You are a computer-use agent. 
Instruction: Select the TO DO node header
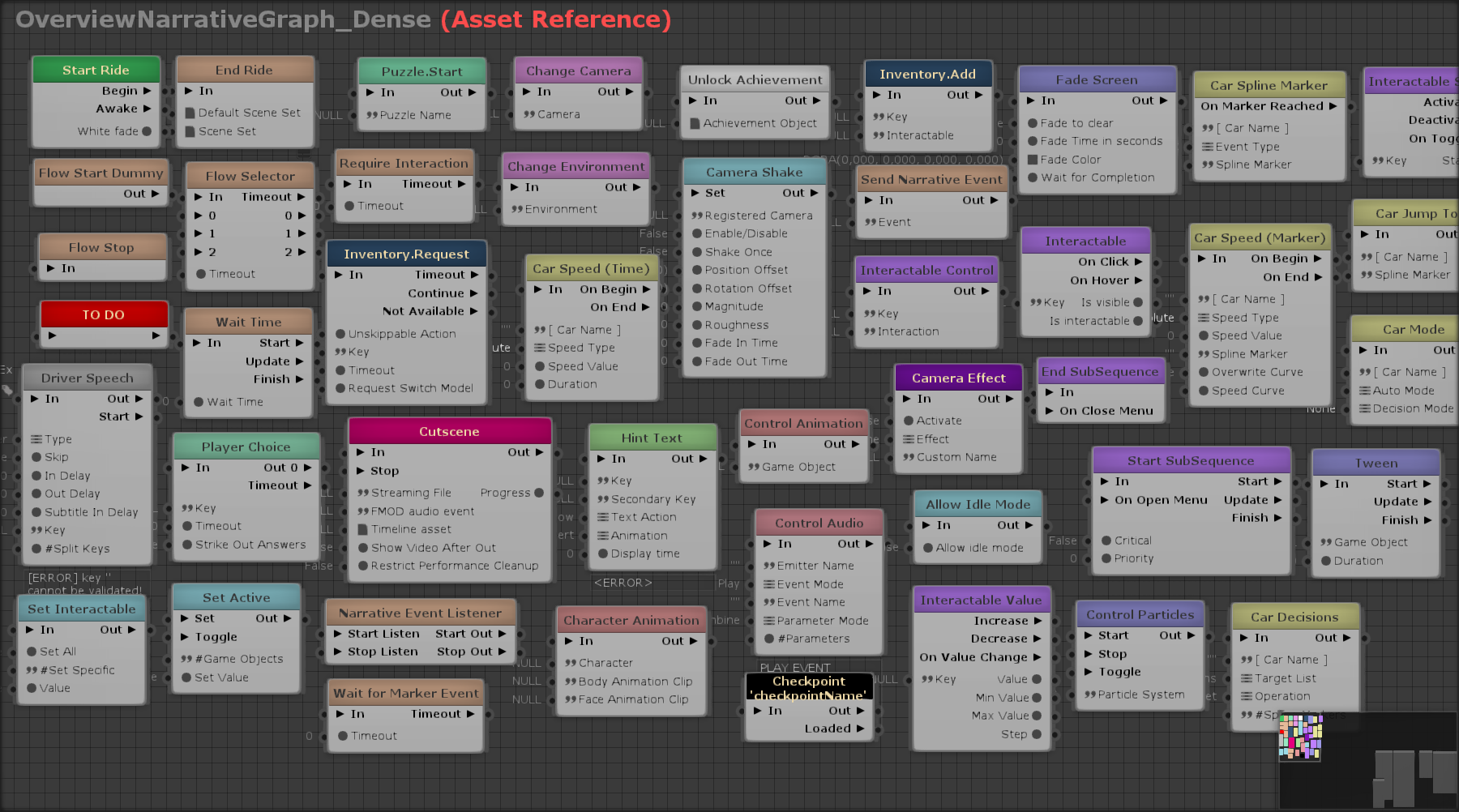click(104, 314)
